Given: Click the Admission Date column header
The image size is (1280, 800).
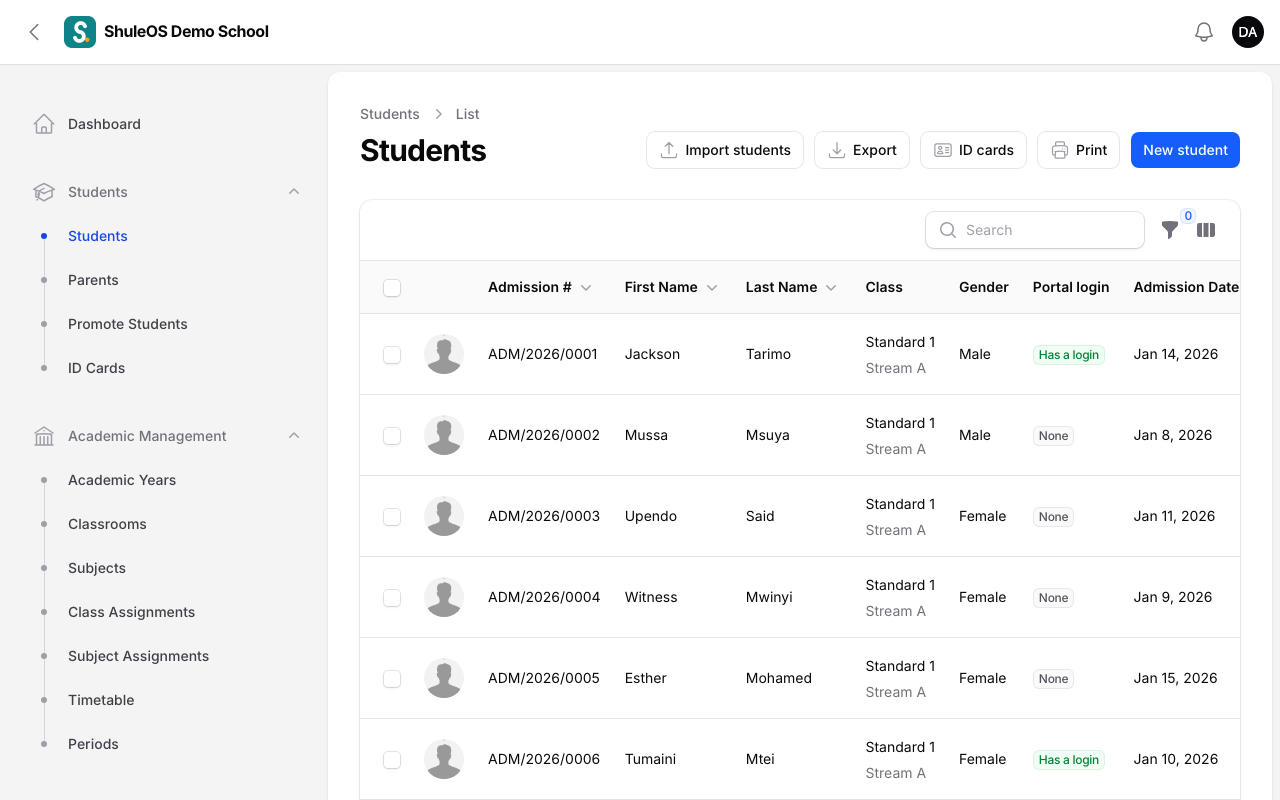Looking at the screenshot, I should point(1186,287).
